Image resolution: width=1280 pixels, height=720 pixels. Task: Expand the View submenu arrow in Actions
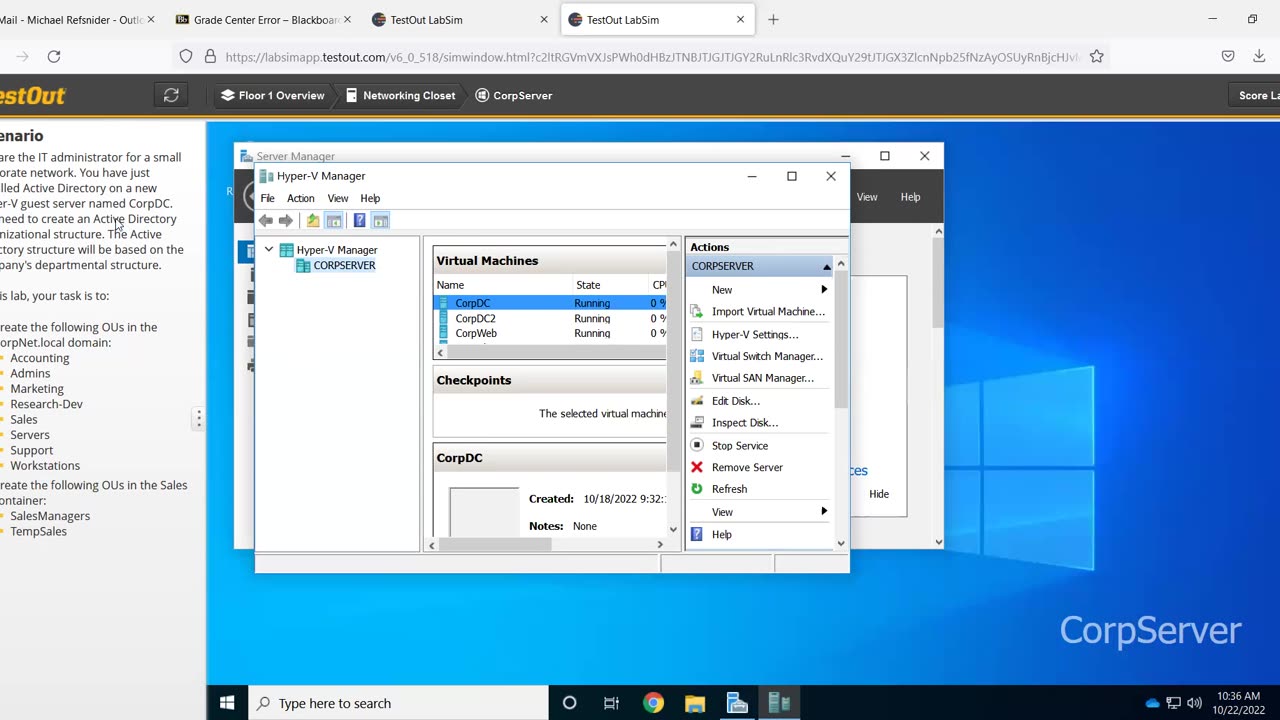coord(824,511)
